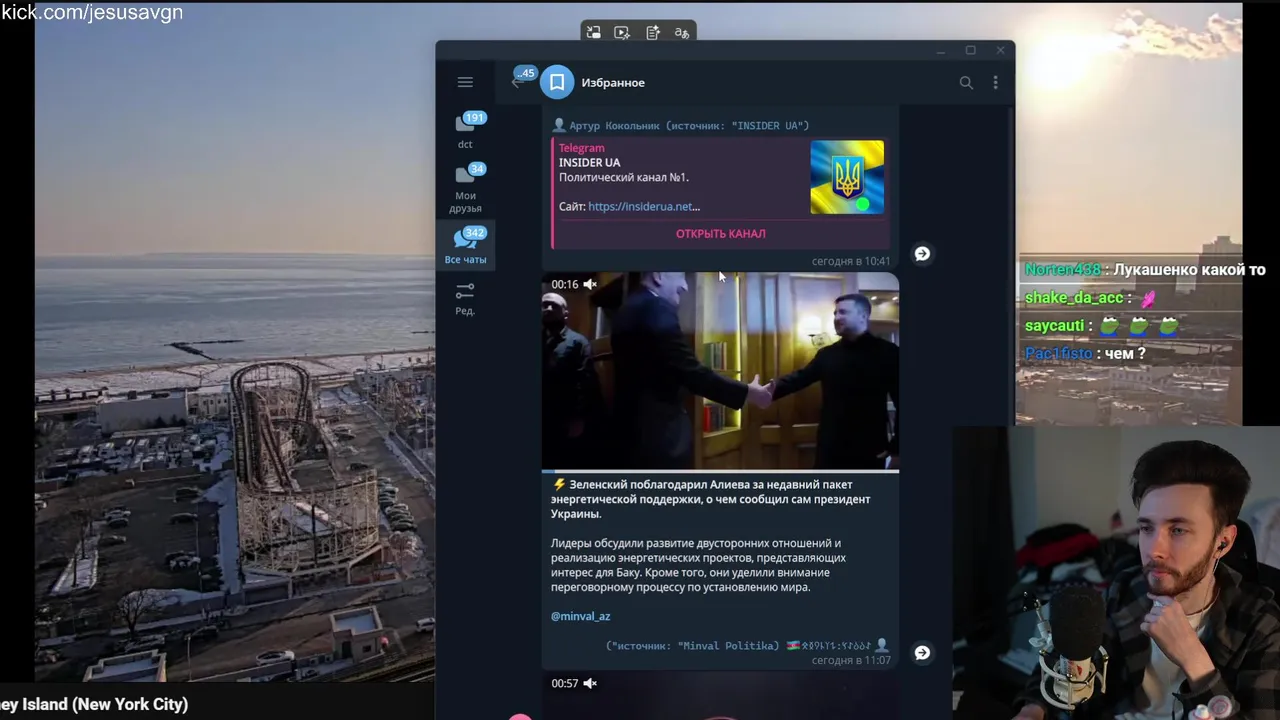
Task: Forward the INSIDER UA message with arrow
Action: 922,254
